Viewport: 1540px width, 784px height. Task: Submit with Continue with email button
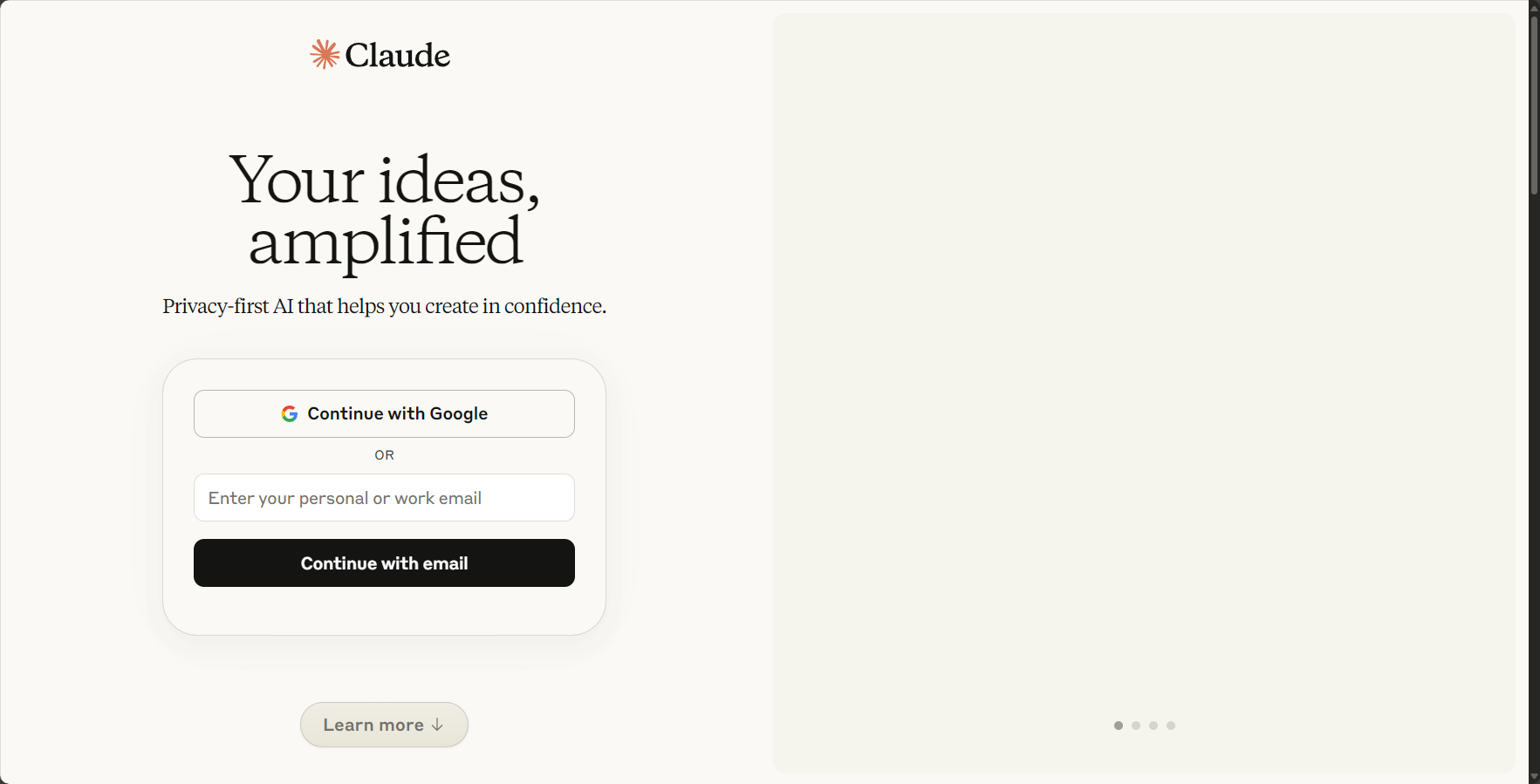384,563
